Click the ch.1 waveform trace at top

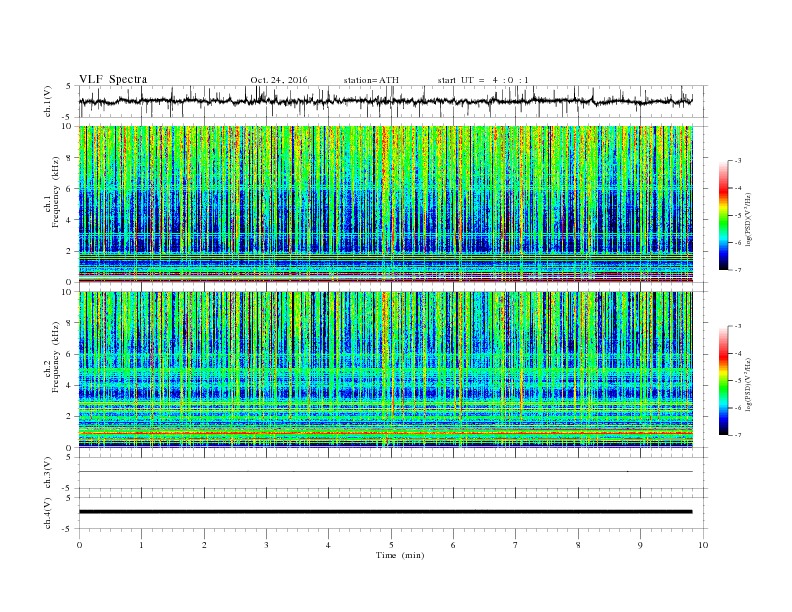[x=385, y=101]
